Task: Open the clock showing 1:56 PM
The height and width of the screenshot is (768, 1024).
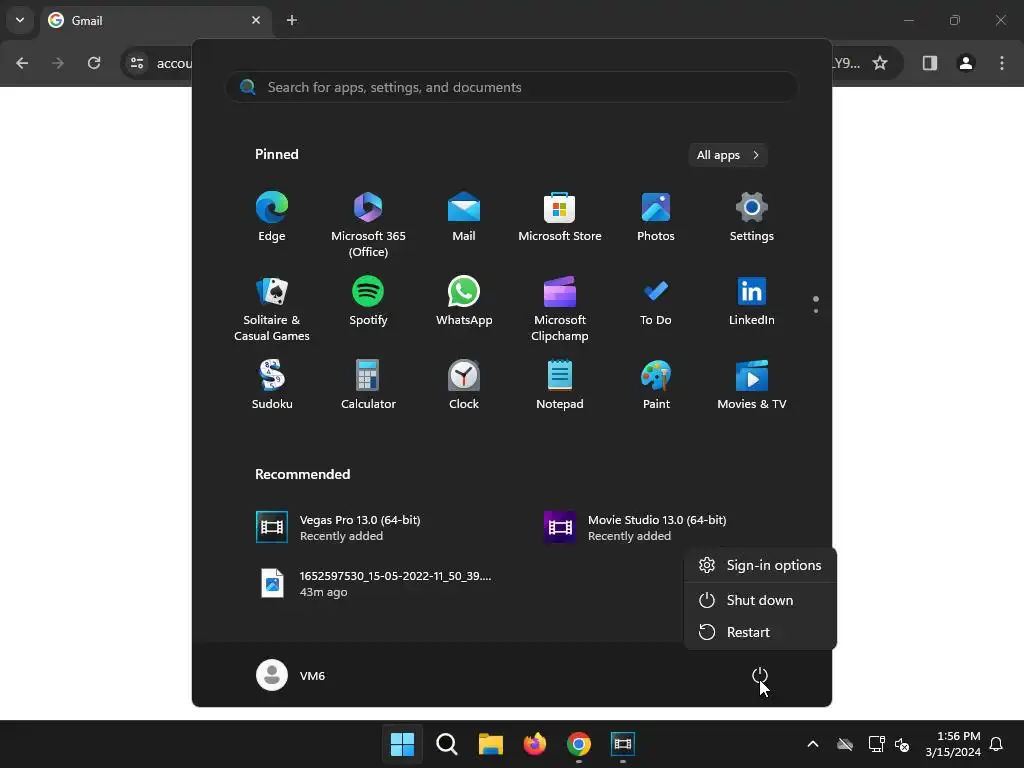Action: coord(953,744)
